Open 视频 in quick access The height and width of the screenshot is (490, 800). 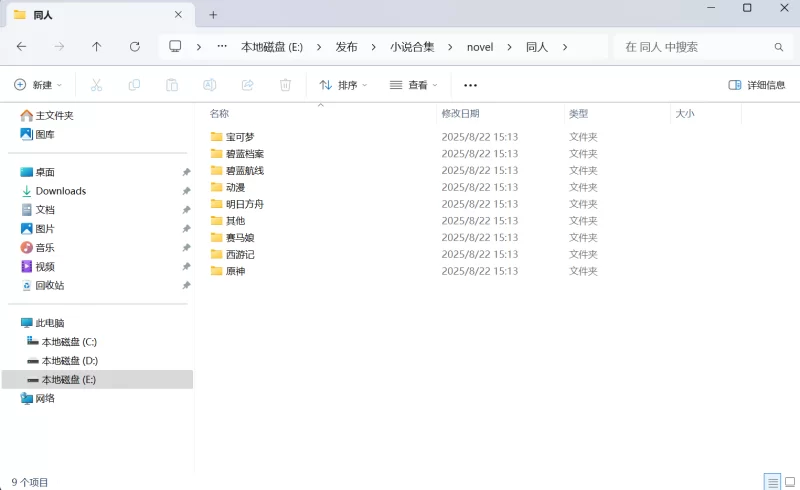click(37, 266)
